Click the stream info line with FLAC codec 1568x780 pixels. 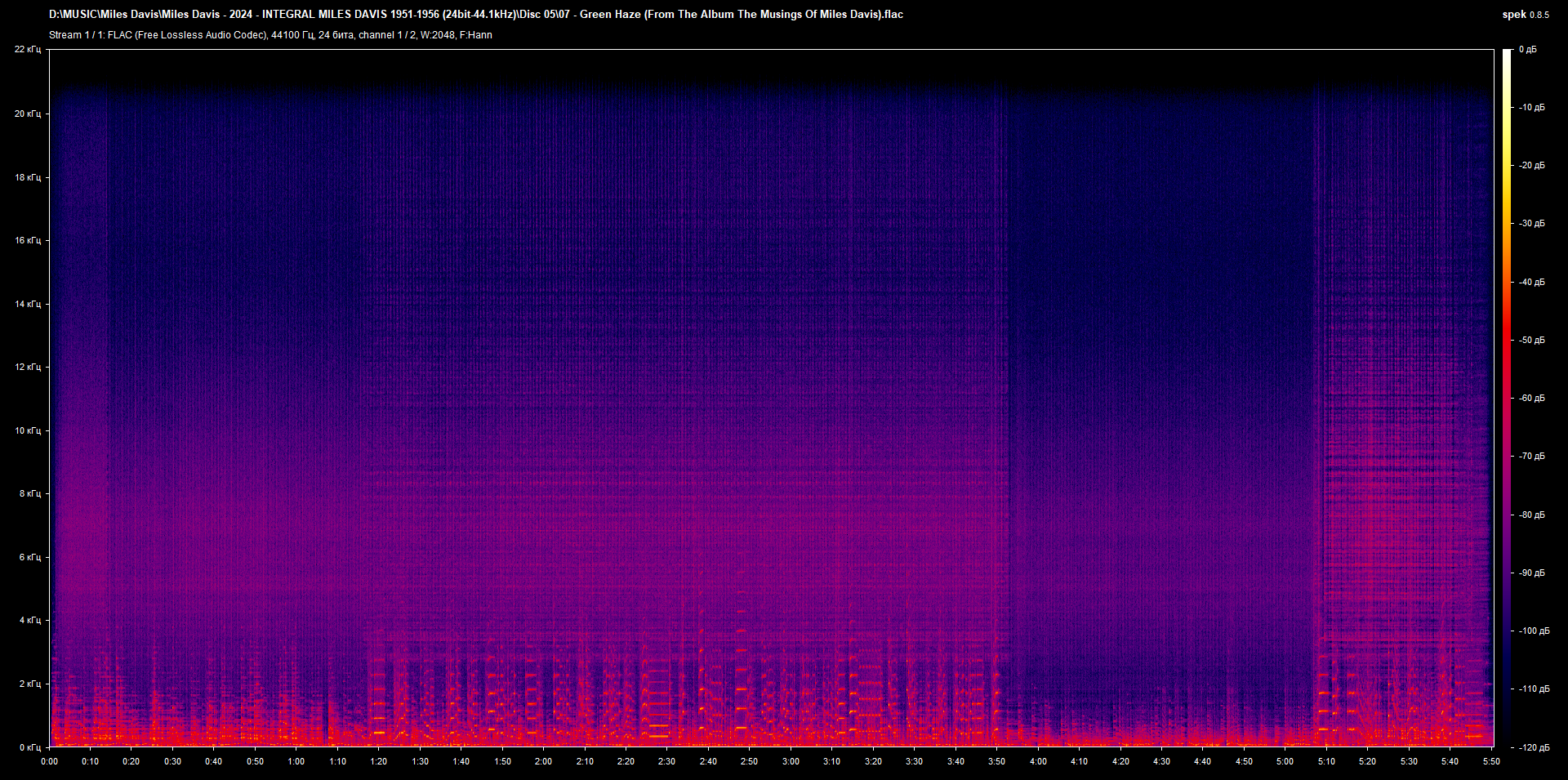pyautogui.click(x=270, y=35)
